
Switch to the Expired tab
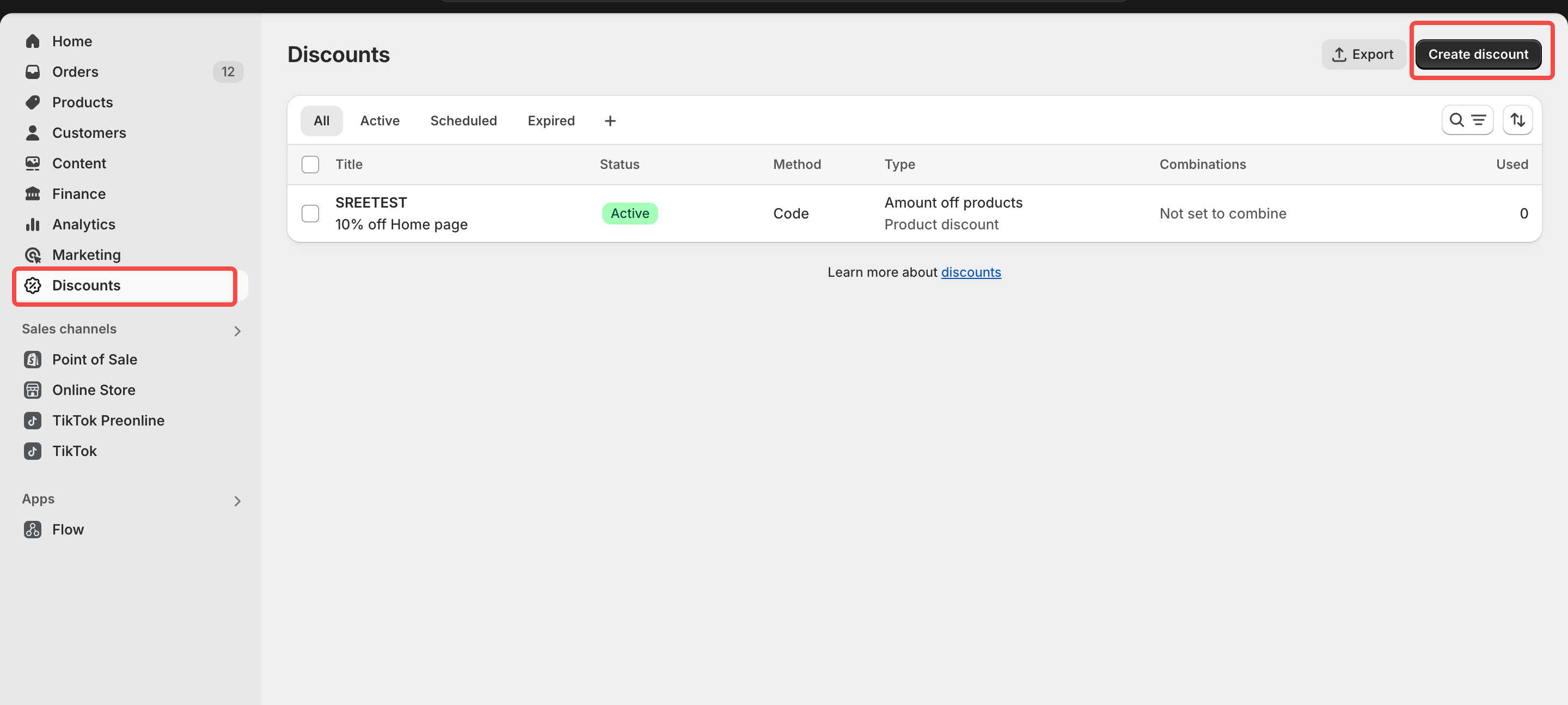pyautogui.click(x=550, y=120)
